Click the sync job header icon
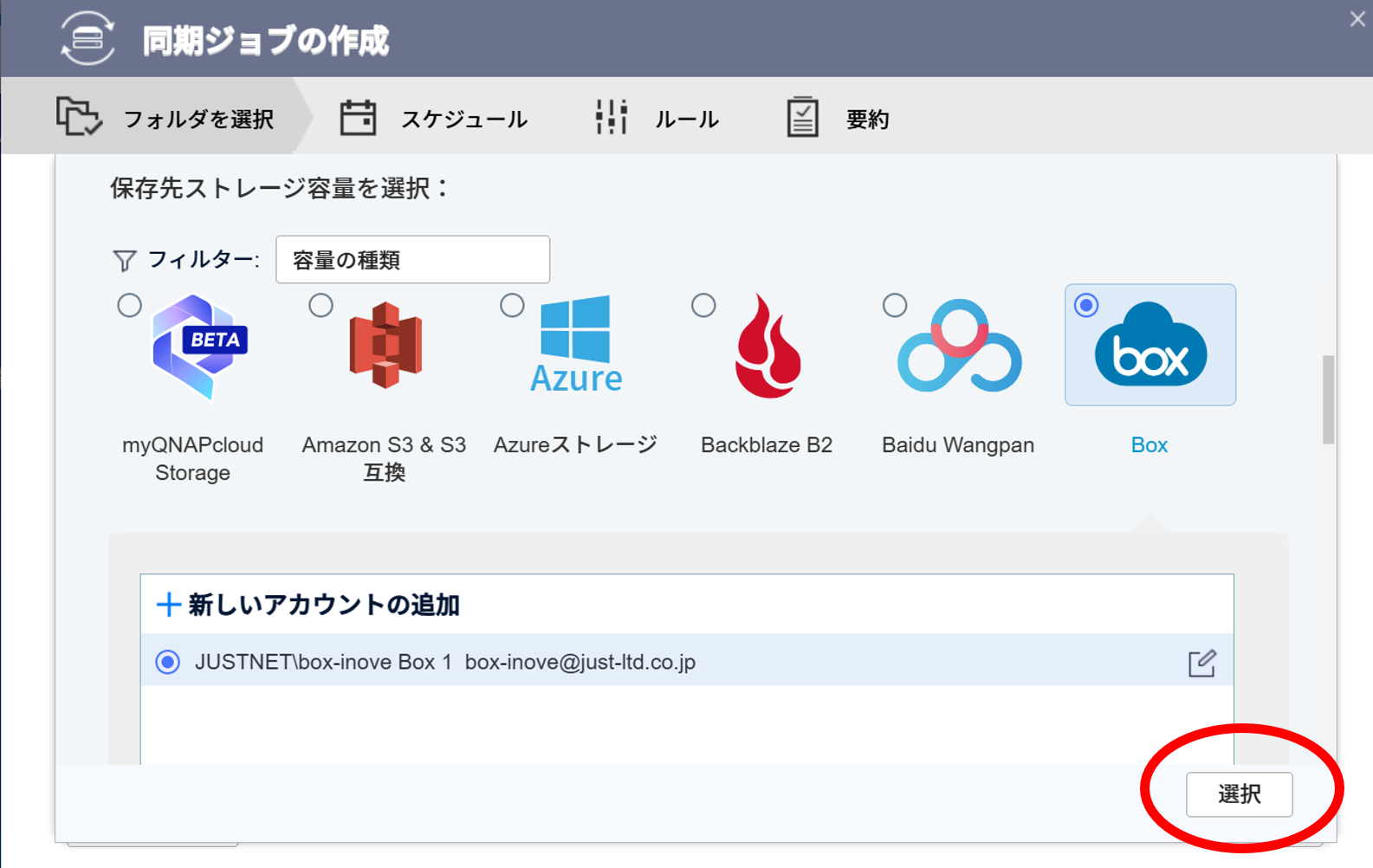Screen dimensions: 1373x868 click(x=87, y=38)
